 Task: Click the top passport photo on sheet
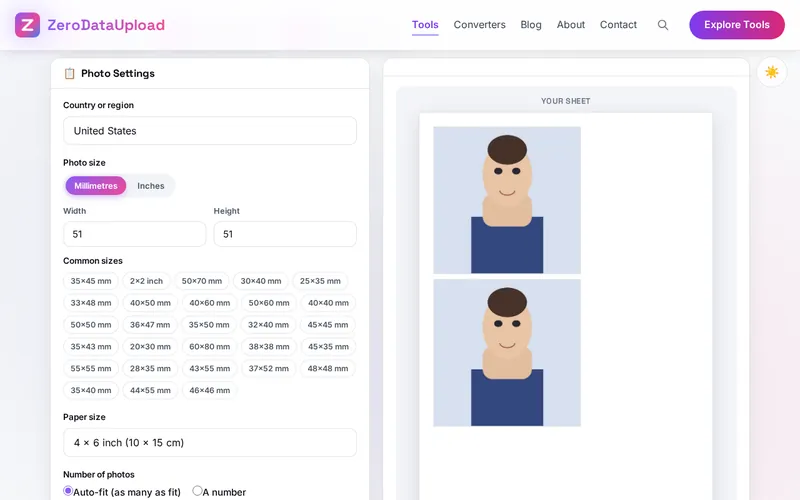pyautogui.click(x=507, y=200)
